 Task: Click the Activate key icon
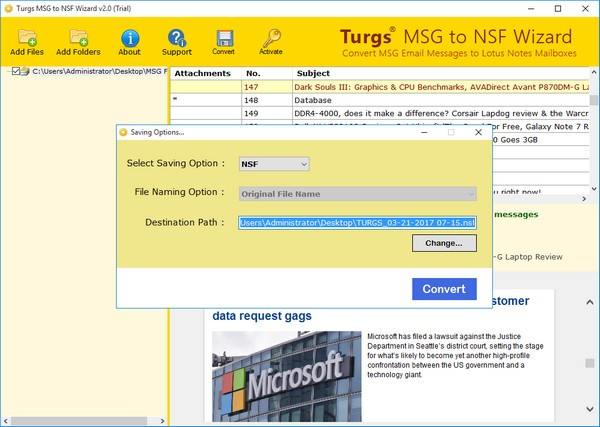pyautogui.click(x=270, y=37)
